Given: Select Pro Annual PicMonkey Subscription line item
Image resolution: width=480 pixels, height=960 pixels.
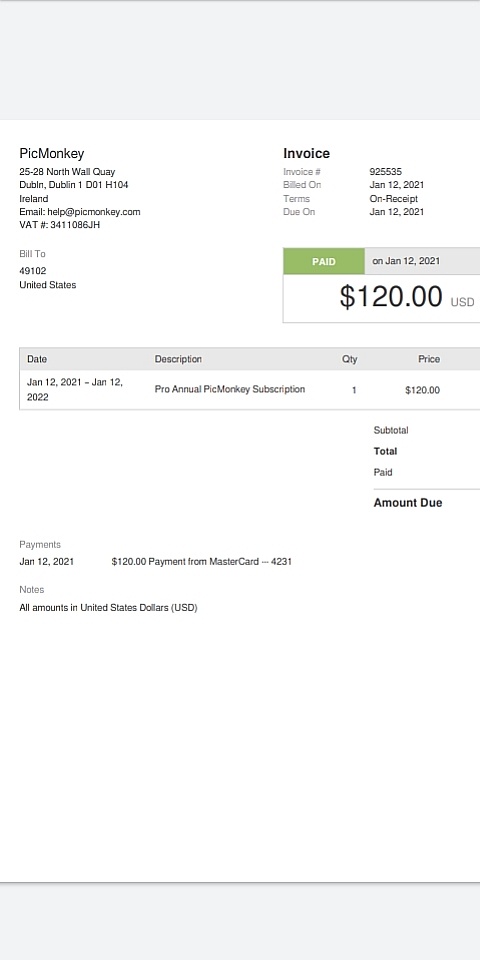Looking at the screenshot, I should [230, 389].
